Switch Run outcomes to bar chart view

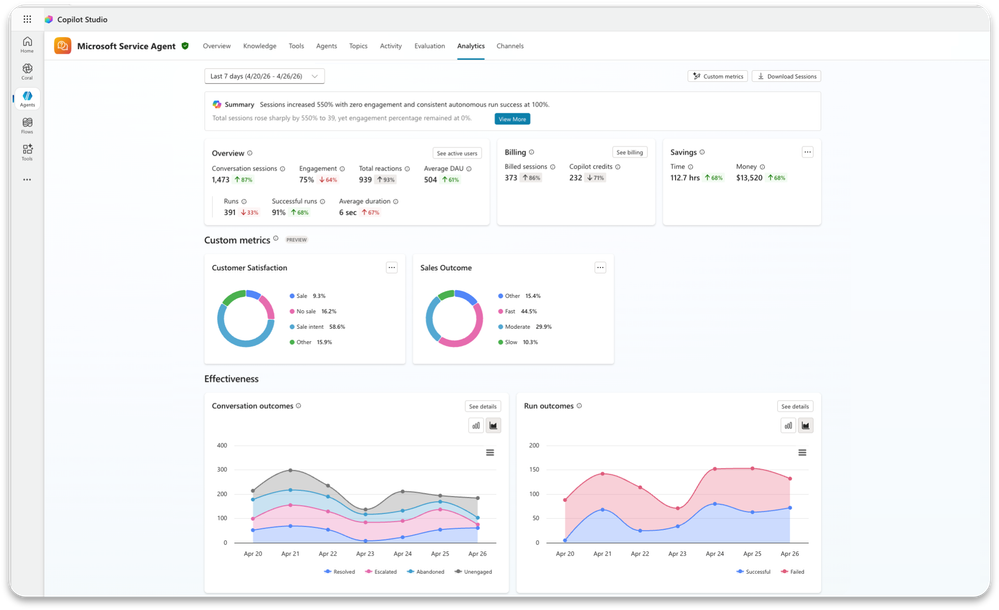pos(788,425)
